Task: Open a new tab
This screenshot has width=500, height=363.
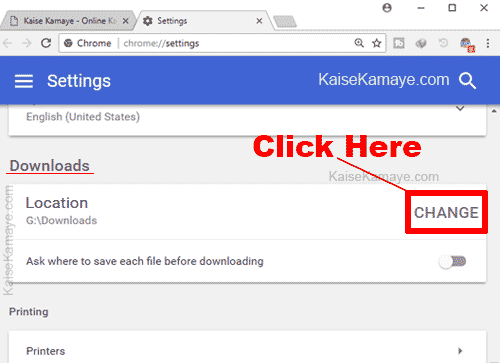Action: pos(285,22)
